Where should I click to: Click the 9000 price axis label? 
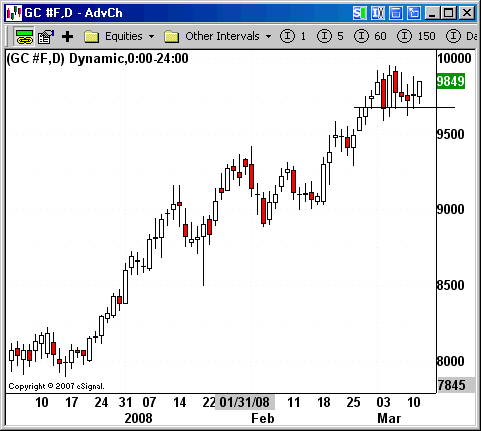[451, 209]
